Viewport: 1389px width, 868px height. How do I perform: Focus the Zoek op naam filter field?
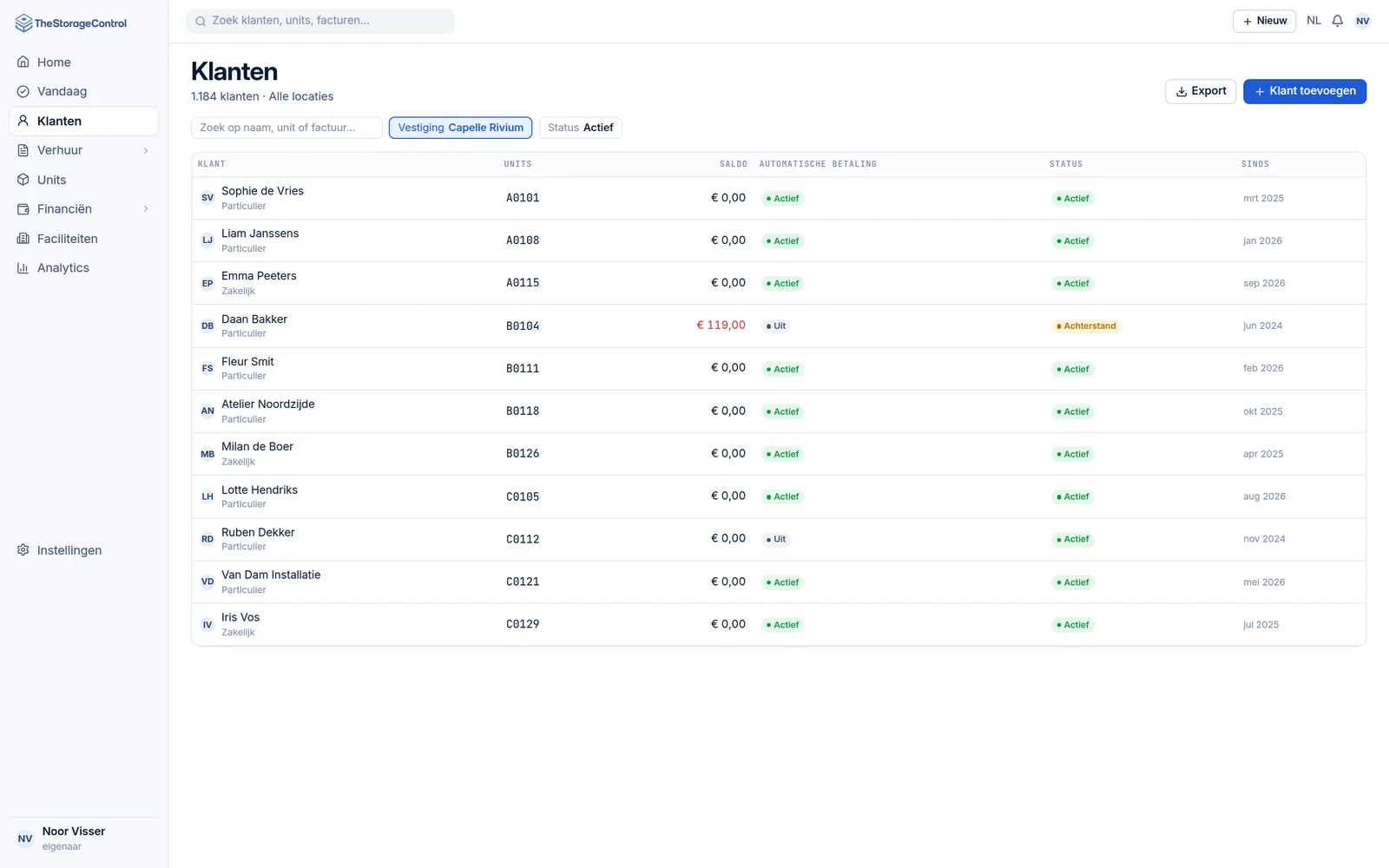coord(286,128)
